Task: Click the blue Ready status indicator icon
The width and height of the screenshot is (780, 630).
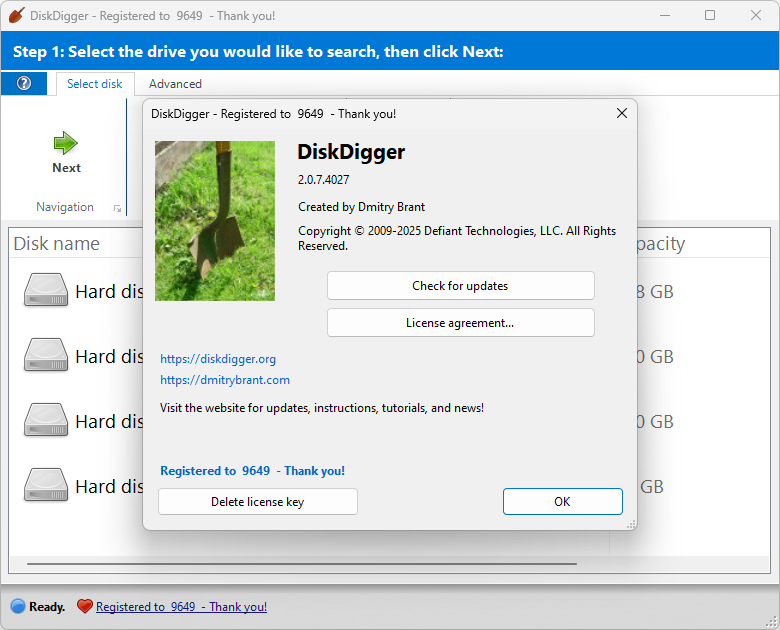Action: point(18,606)
